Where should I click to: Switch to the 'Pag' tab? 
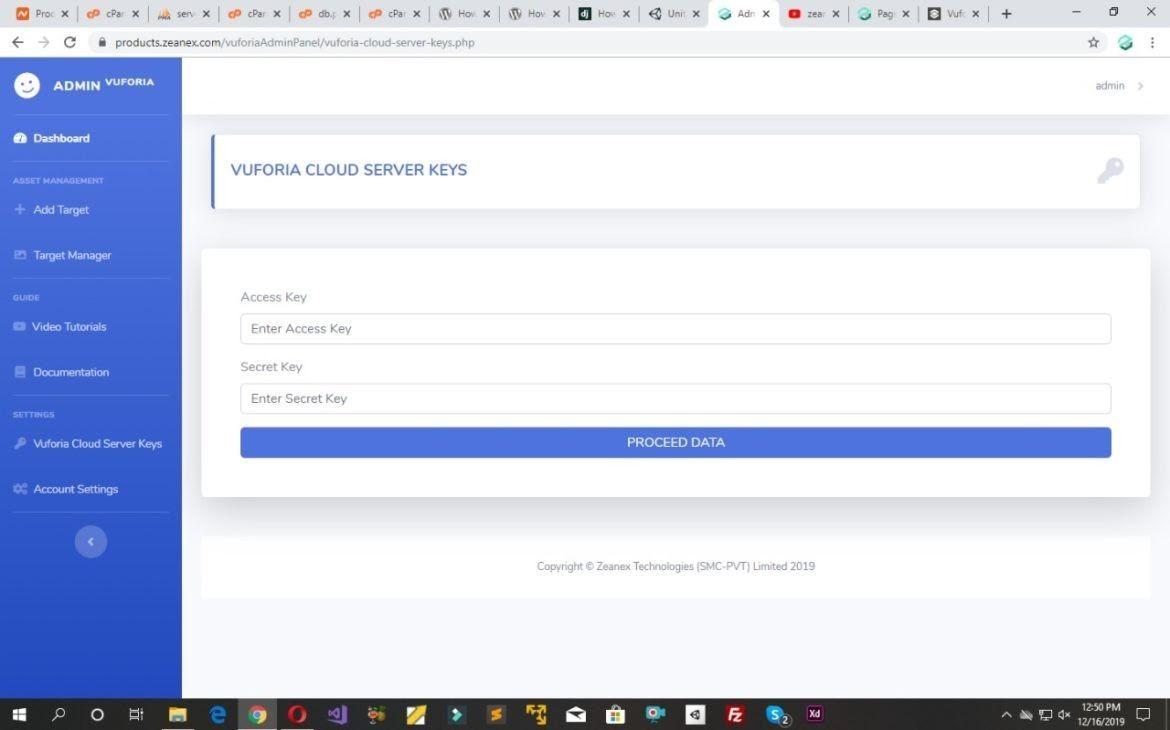click(883, 13)
